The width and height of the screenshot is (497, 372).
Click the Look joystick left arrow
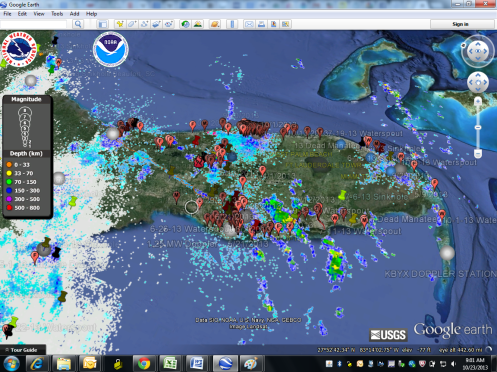pyautogui.click(x=471, y=51)
